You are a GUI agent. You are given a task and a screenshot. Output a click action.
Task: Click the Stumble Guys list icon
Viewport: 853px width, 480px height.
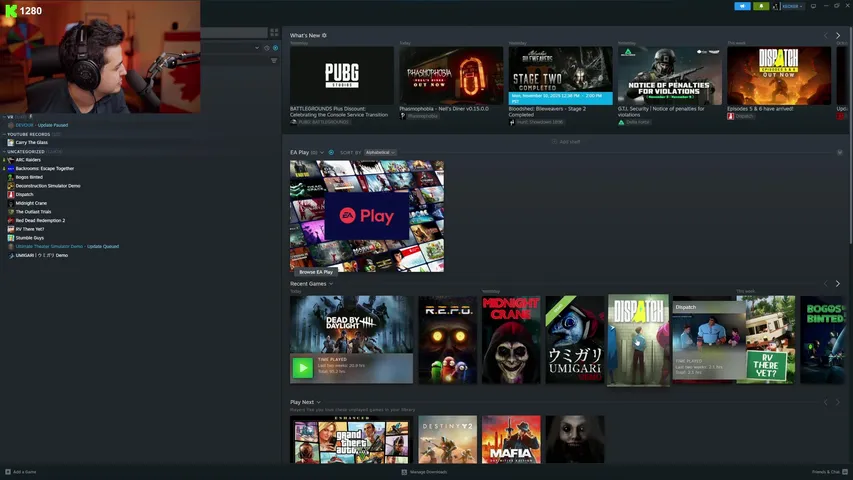pyautogui.click(x=10, y=238)
